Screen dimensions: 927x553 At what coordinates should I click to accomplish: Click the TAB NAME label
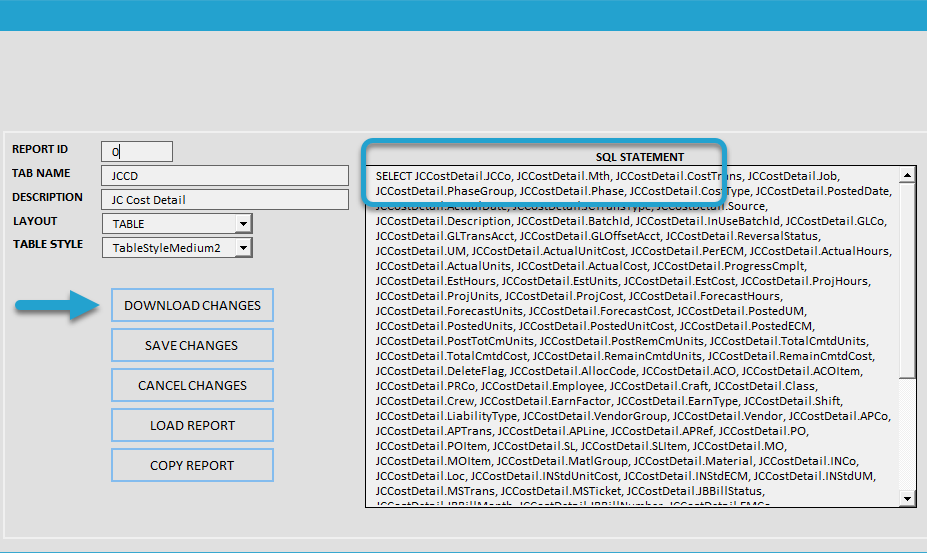click(41, 173)
